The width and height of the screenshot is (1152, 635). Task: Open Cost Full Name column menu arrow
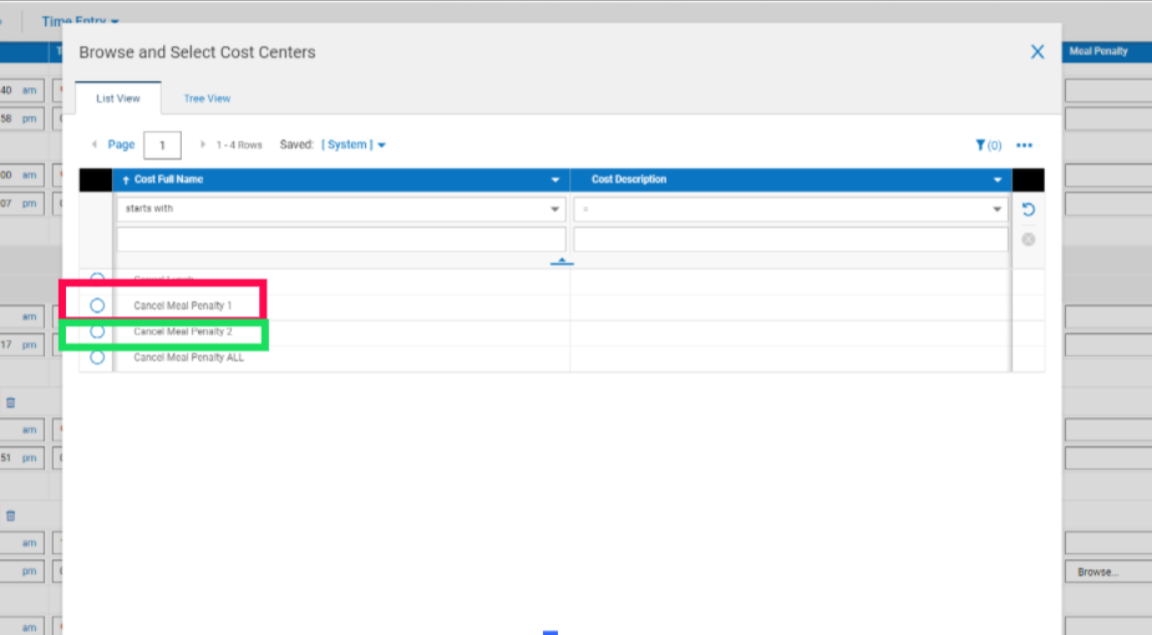coord(555,179)
